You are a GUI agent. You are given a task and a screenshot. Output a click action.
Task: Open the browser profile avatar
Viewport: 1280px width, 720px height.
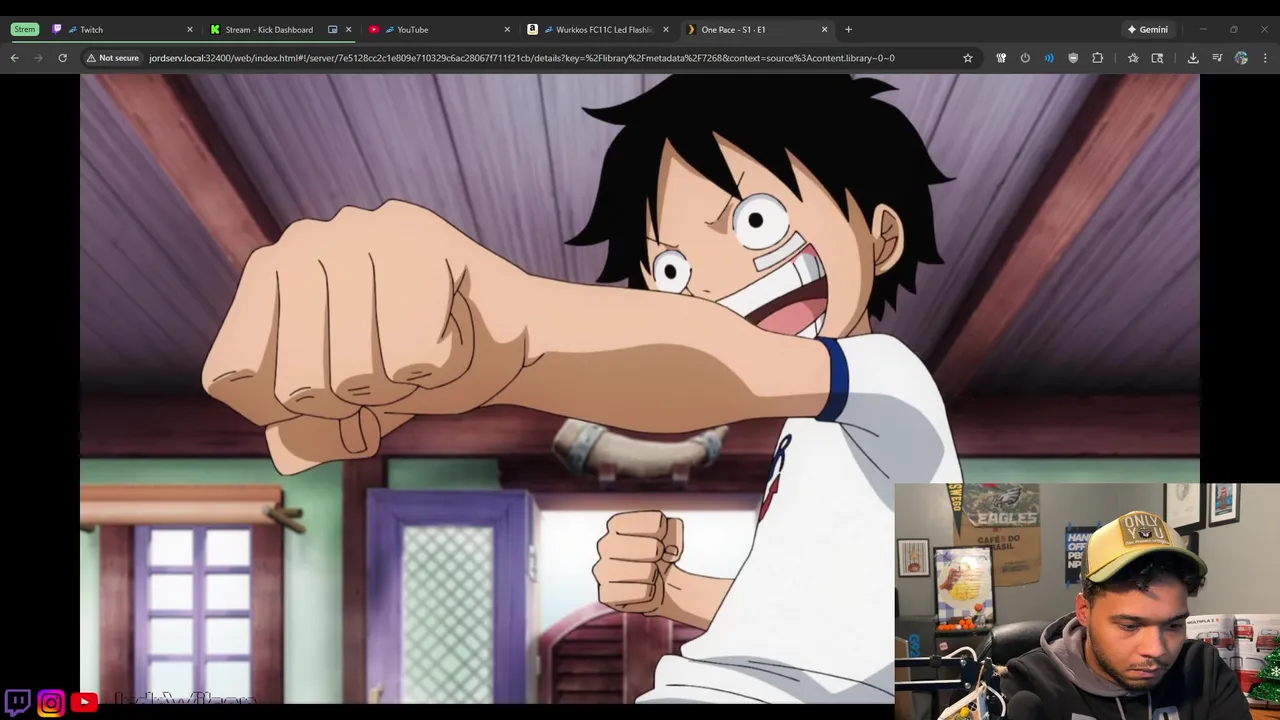[x=1241, y=58]
